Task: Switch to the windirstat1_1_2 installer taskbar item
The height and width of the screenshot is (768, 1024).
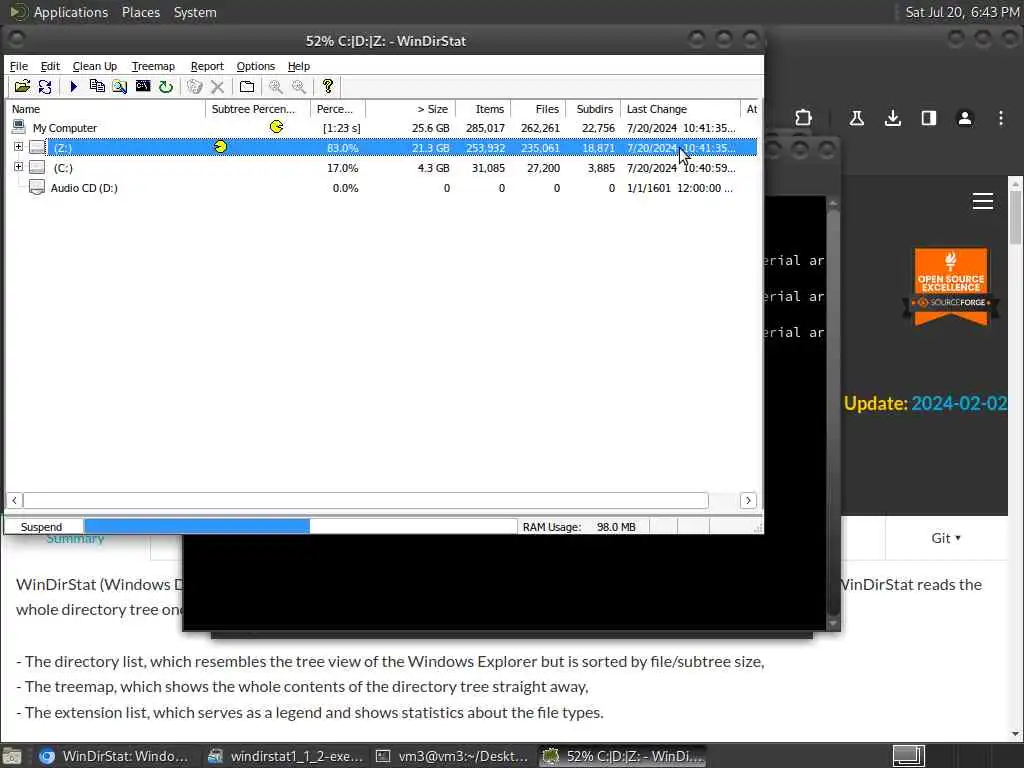Action: [x=285, y=756]
